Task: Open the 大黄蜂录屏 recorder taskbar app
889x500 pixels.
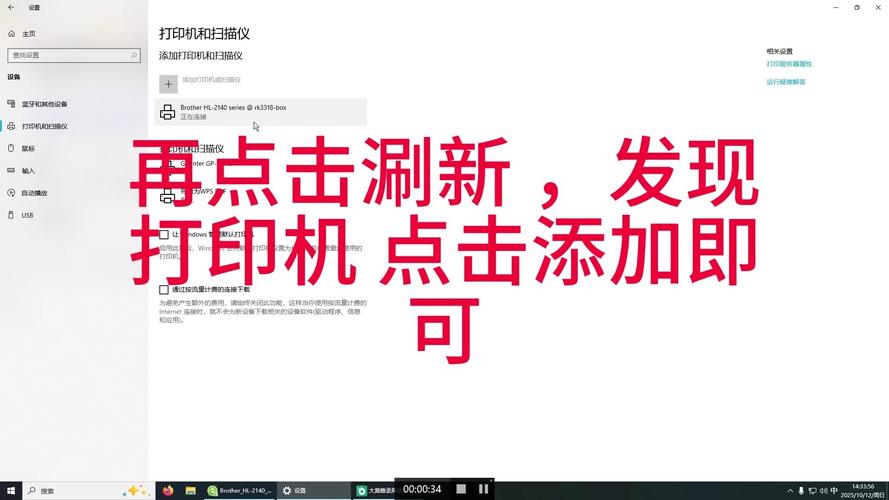Action: 373,490
